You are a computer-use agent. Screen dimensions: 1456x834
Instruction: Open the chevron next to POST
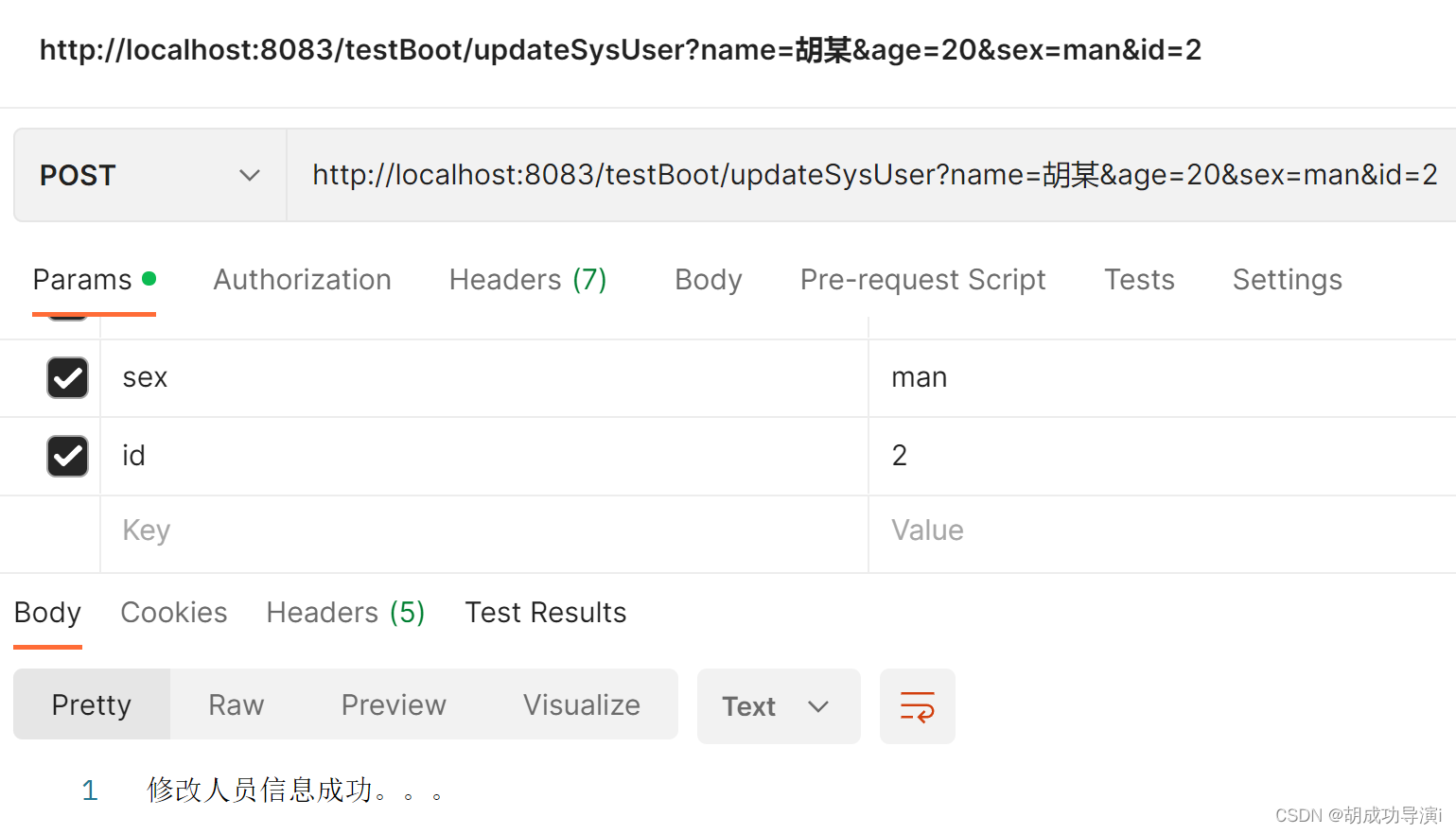click(249, 175)
